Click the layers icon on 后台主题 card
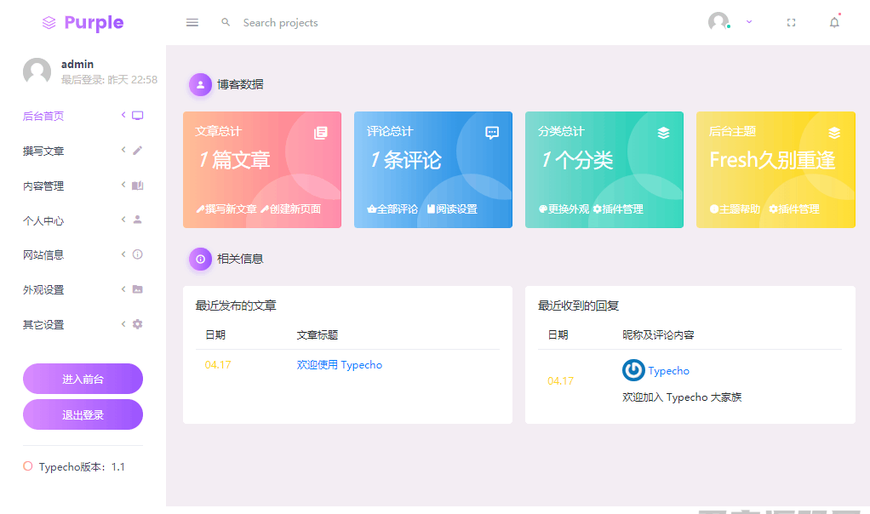Screen dimensions: 870x514 (834, 132)
